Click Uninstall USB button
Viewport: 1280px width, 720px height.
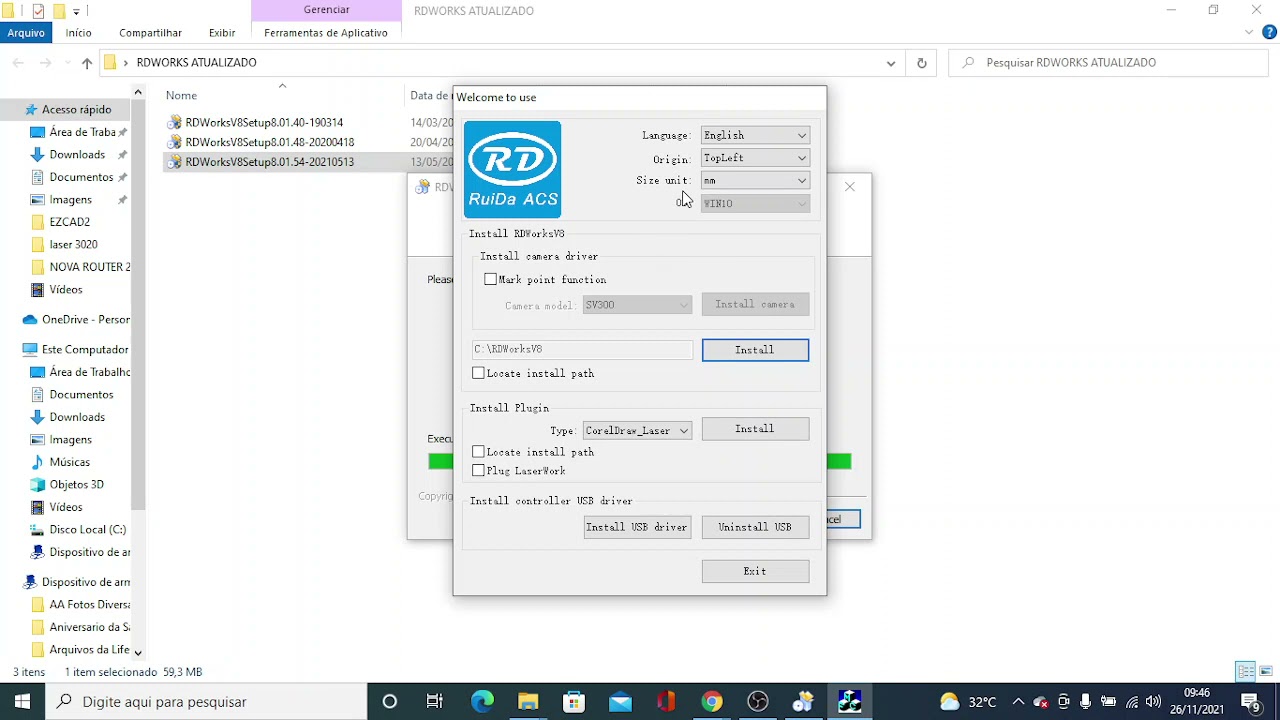point(755,527)
